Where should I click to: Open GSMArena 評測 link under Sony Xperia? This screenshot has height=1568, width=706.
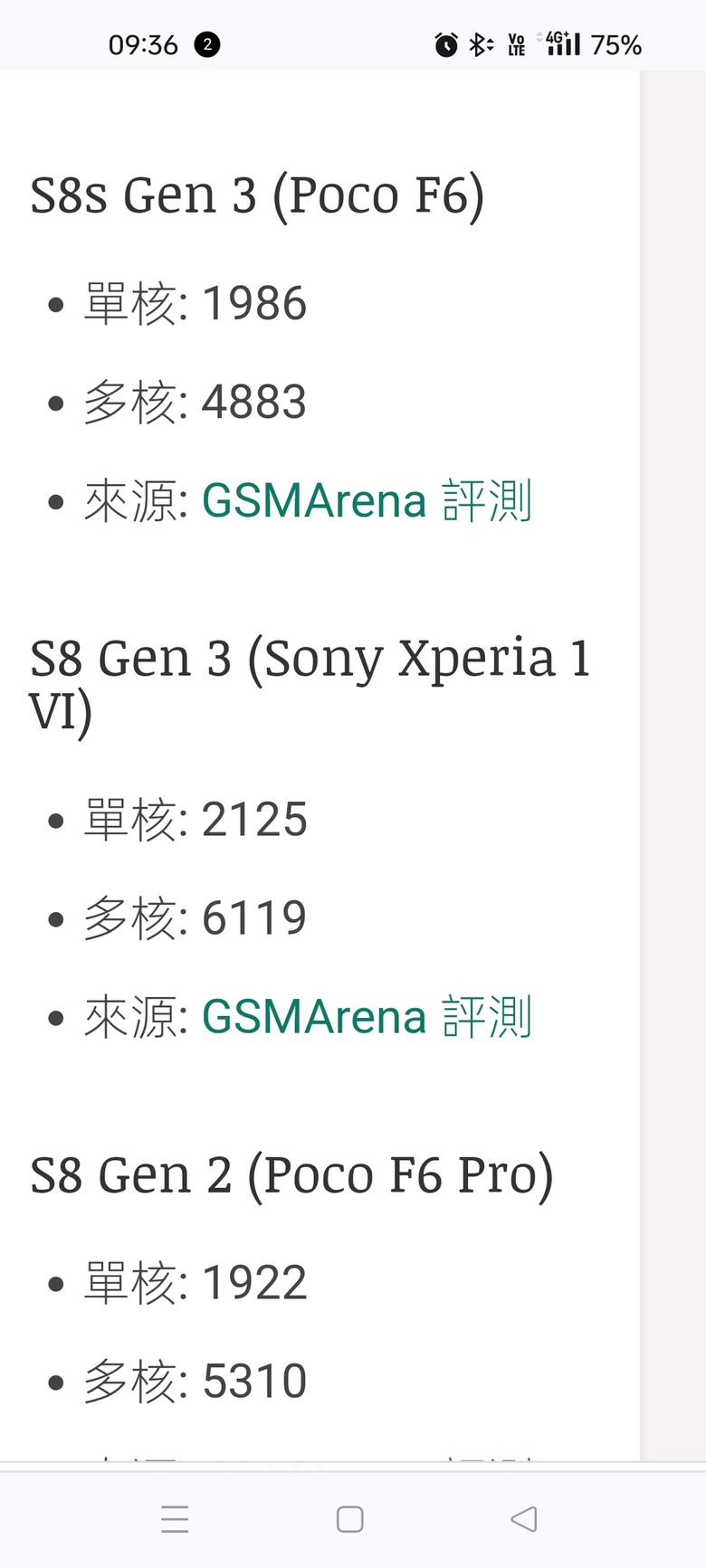pyautogui.click(x=367, y=1016)
